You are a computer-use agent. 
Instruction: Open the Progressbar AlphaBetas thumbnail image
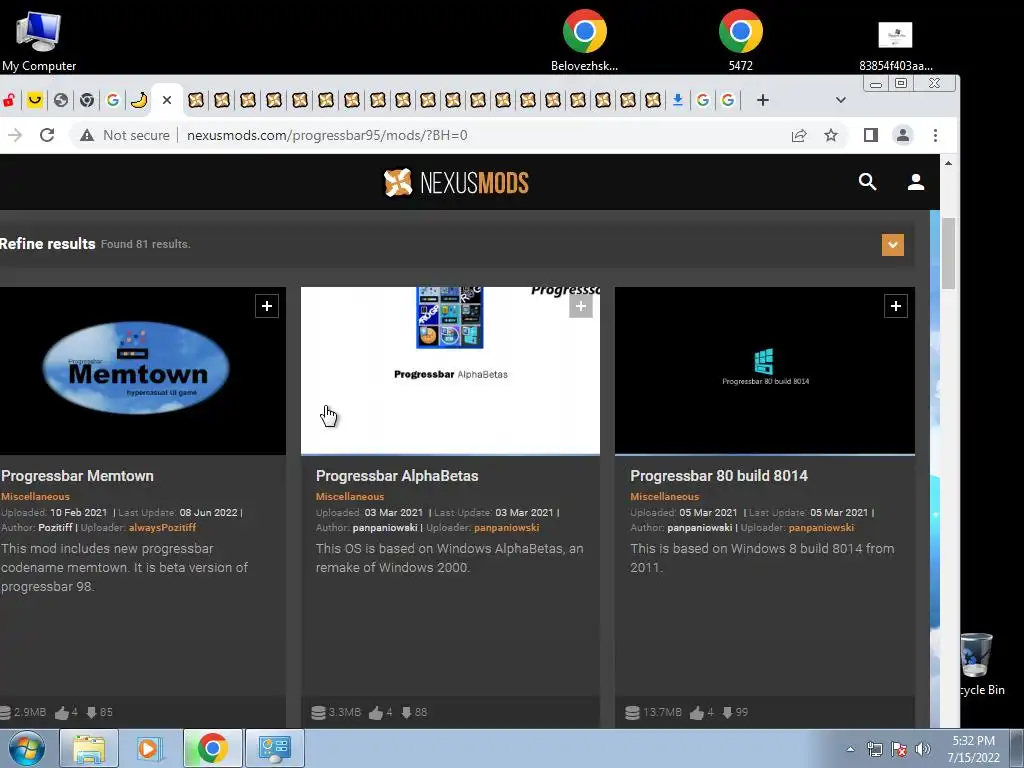pyautogui.click(x=450, y=370)
